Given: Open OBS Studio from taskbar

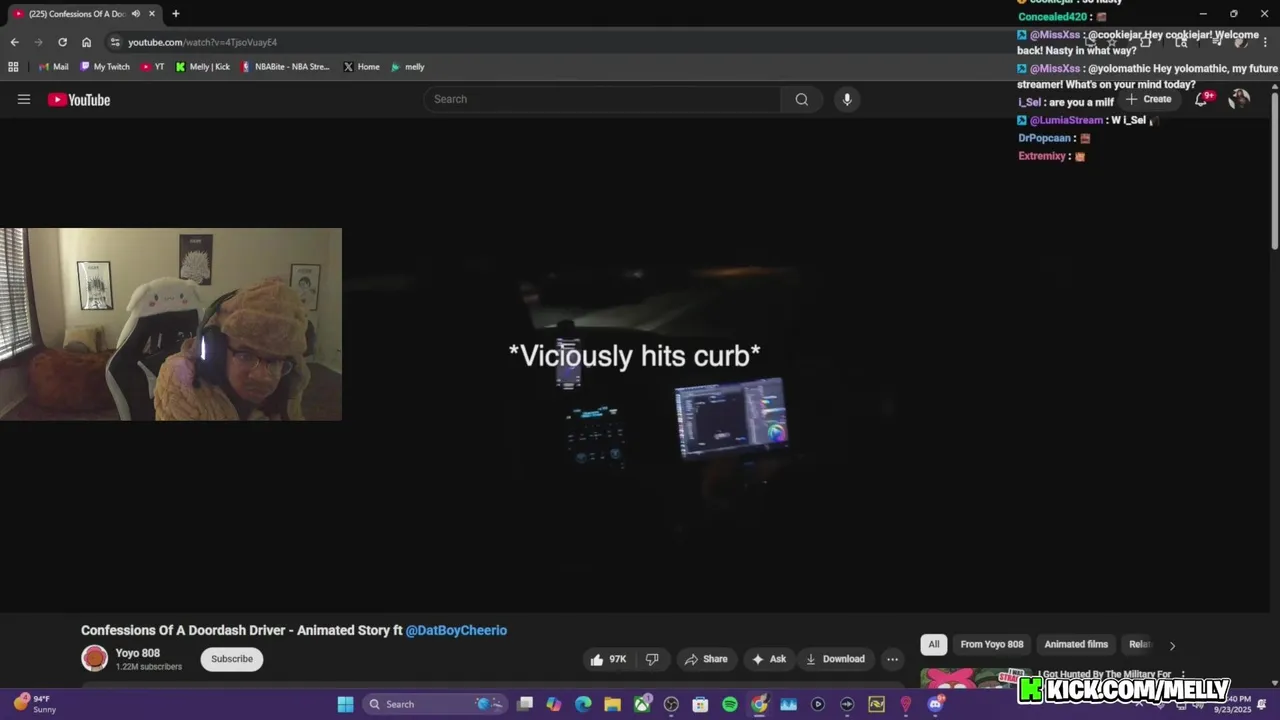Looking at the screenshot, I should click(671, 704).
